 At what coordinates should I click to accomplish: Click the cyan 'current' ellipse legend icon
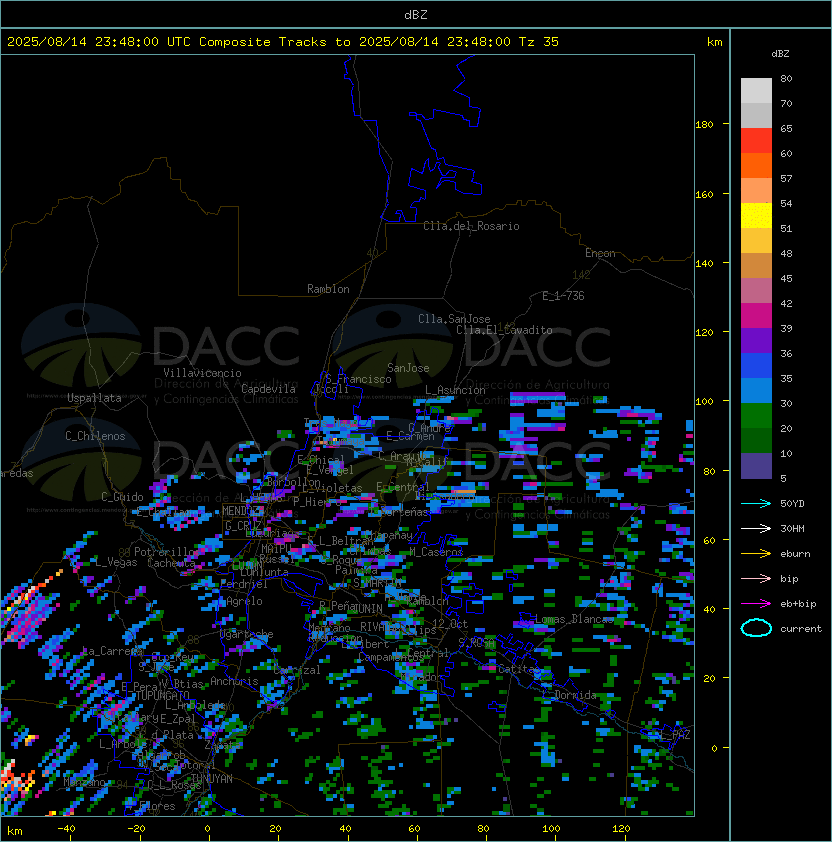point(756,628)
